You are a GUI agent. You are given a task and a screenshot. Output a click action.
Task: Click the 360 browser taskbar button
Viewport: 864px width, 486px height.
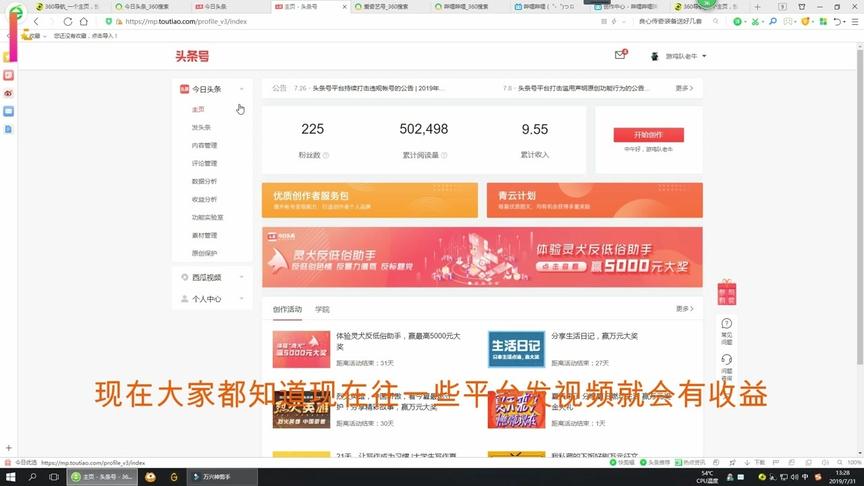click(x=102, y=477)
